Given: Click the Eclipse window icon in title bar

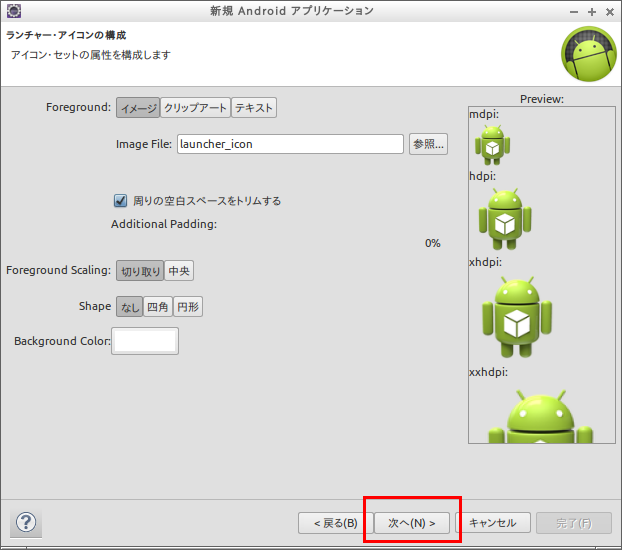Looking at the screenshot, I should (x=14, y=11).
